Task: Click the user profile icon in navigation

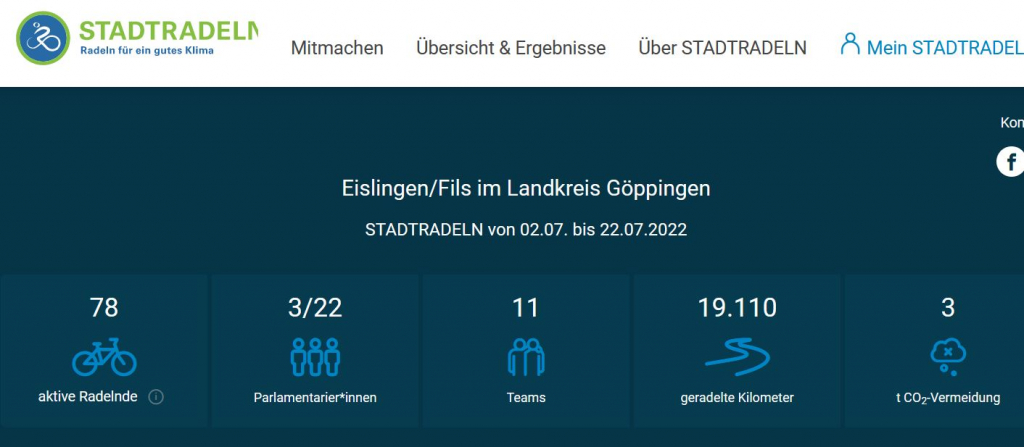Action: coord(850,44)
